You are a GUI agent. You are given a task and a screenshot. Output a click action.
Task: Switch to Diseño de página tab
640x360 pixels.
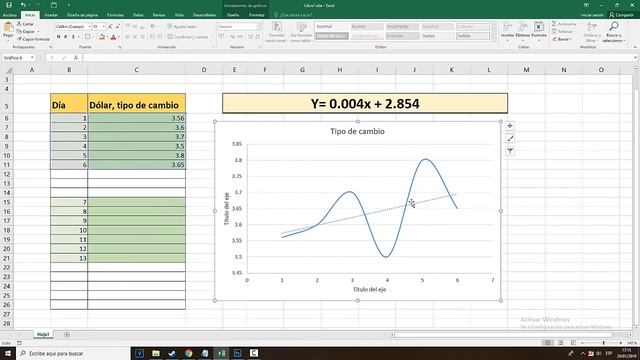(x=82, y=15)
